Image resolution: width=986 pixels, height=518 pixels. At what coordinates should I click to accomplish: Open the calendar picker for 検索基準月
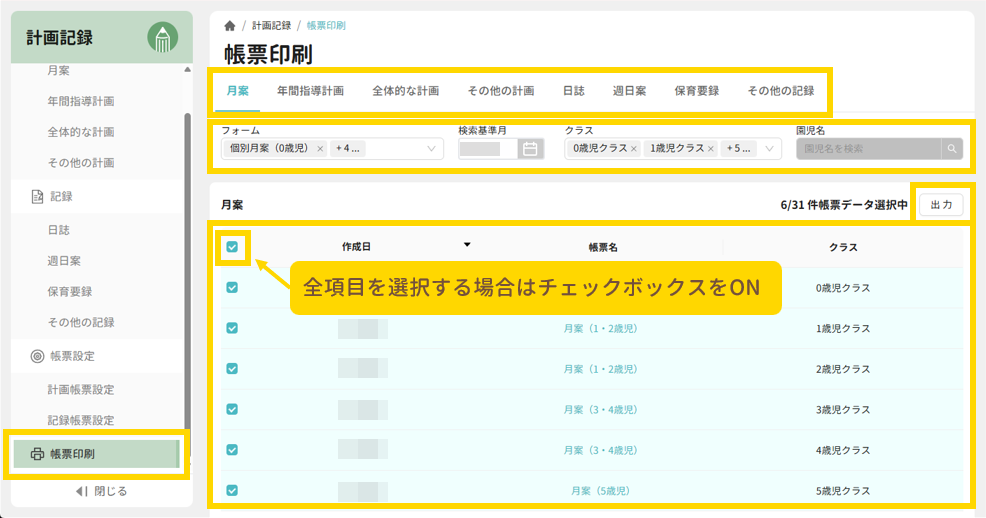[x=530, y=149]
